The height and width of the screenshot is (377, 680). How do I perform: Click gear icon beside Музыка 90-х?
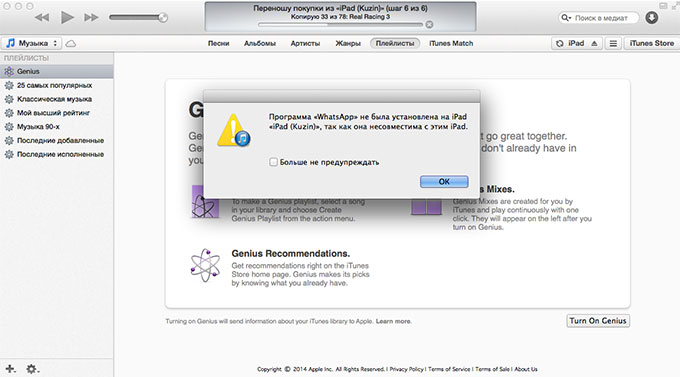(9, 127)
